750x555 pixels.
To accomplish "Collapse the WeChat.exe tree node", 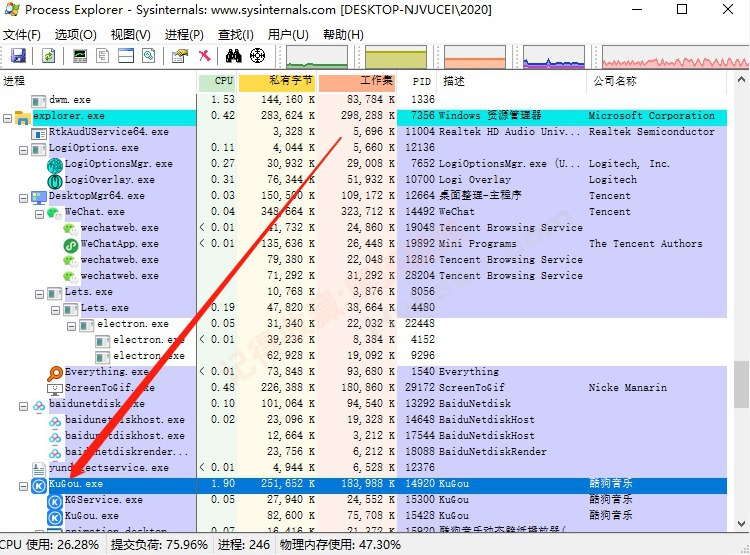I will click(x=39, y=214).
